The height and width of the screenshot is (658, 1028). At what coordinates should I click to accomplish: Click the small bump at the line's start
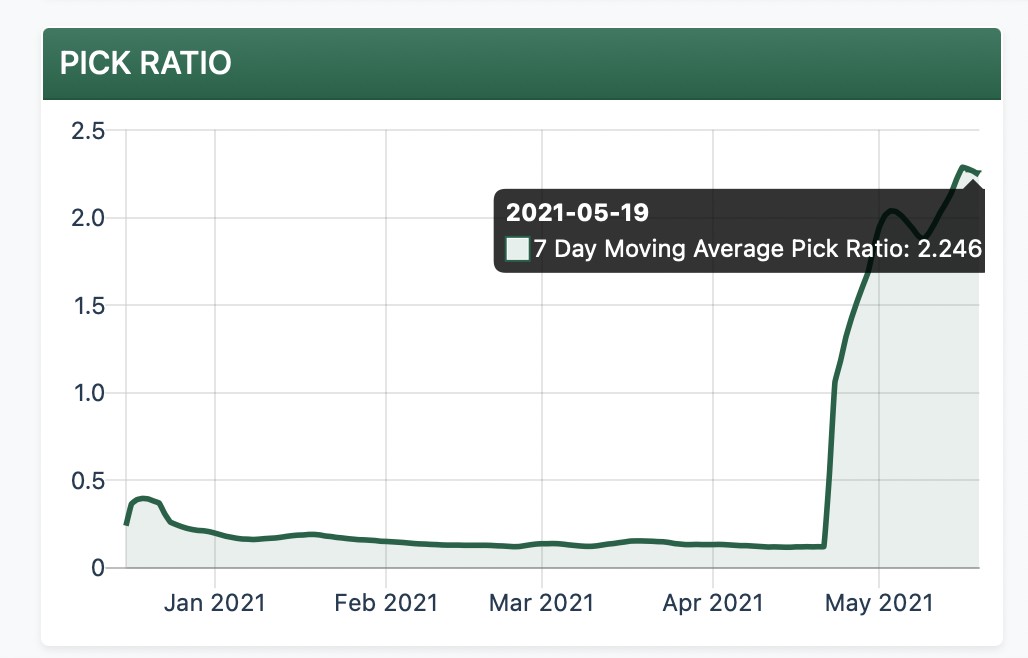pyautogui.click(x=143, y=498)
